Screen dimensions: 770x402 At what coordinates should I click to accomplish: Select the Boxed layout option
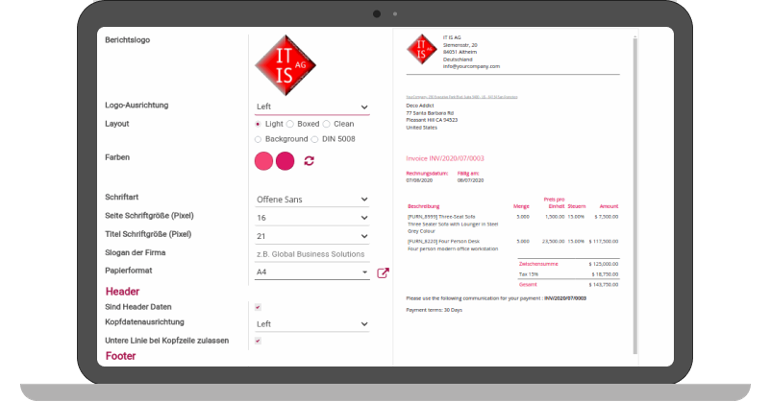(x=290, y=124)
